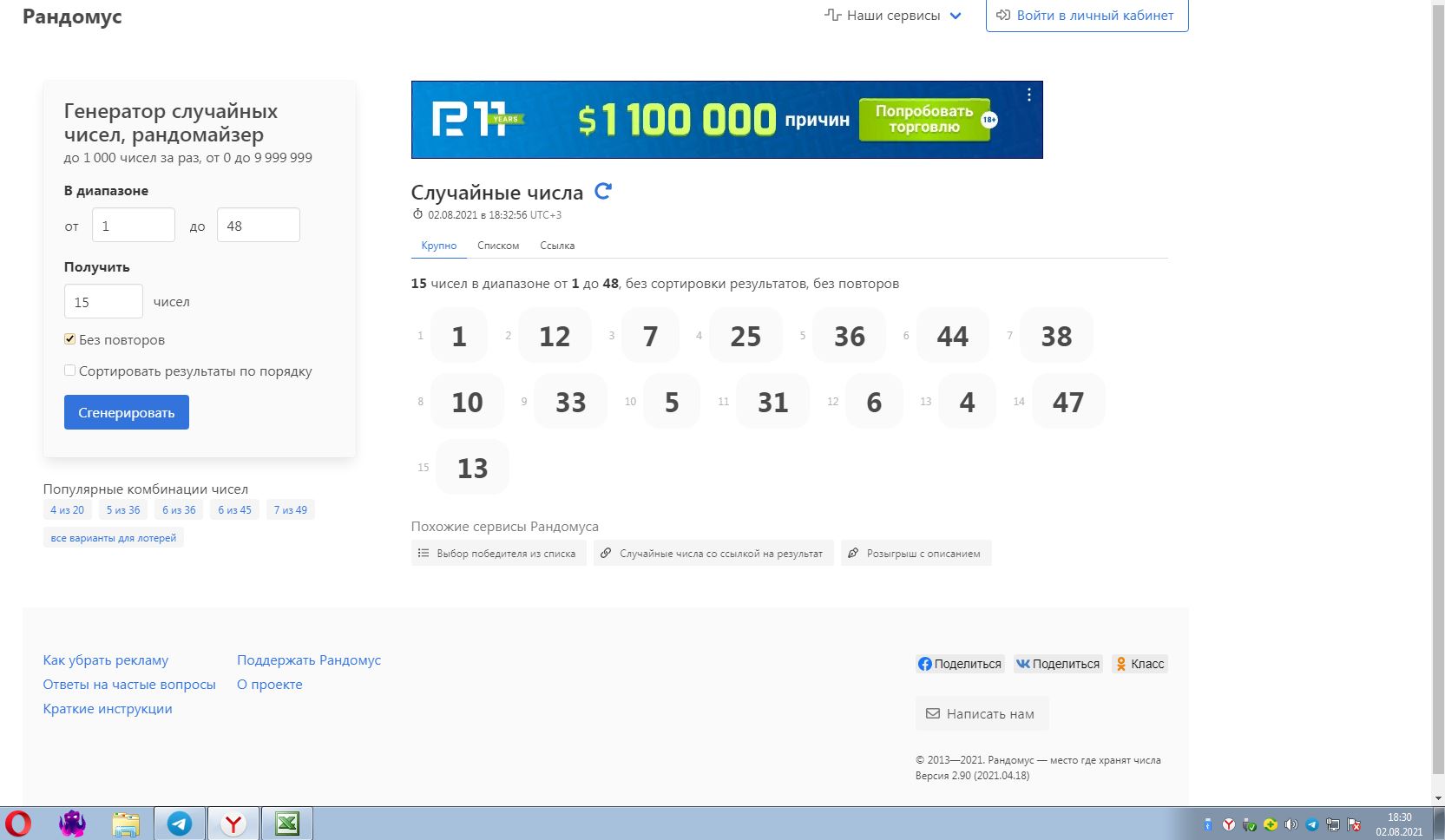
Task: Click the result number 31
Action: (x=772, y=402)
